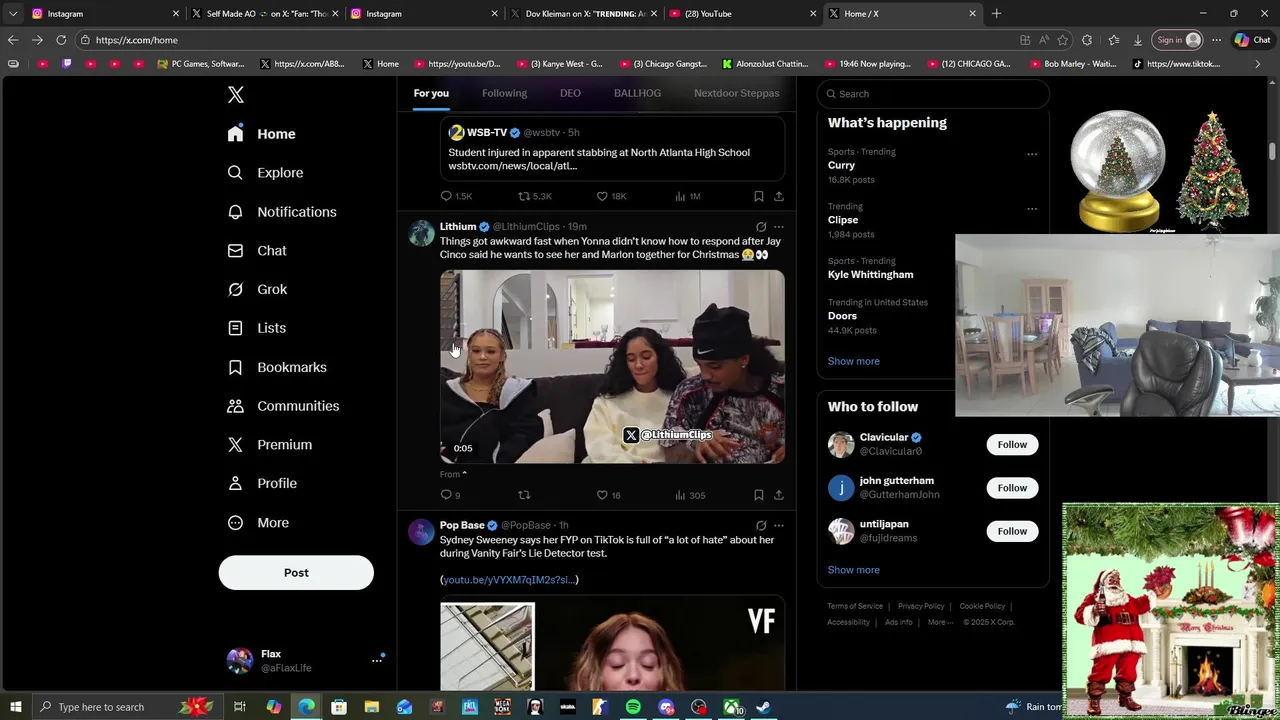1280x720 pixels.
Task: Like the Lithium post
Action: click(602, 495)
